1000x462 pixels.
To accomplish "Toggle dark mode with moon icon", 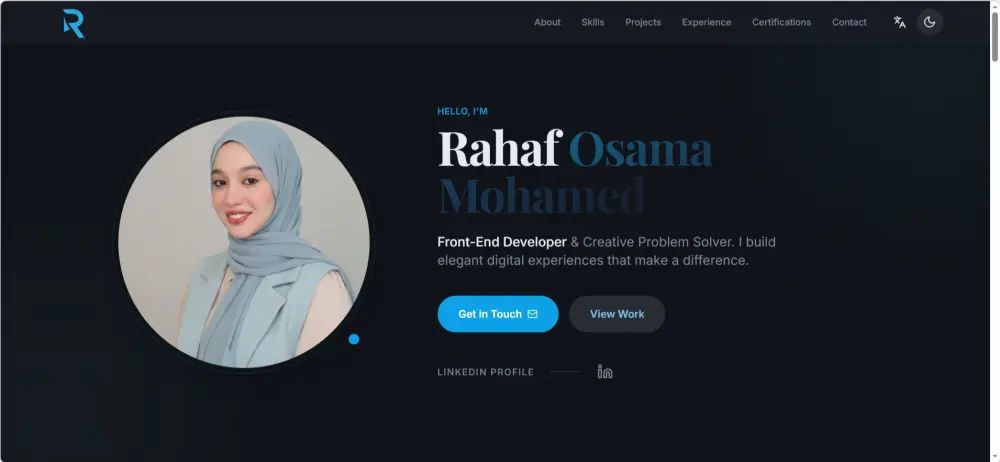I will (930, 22).
